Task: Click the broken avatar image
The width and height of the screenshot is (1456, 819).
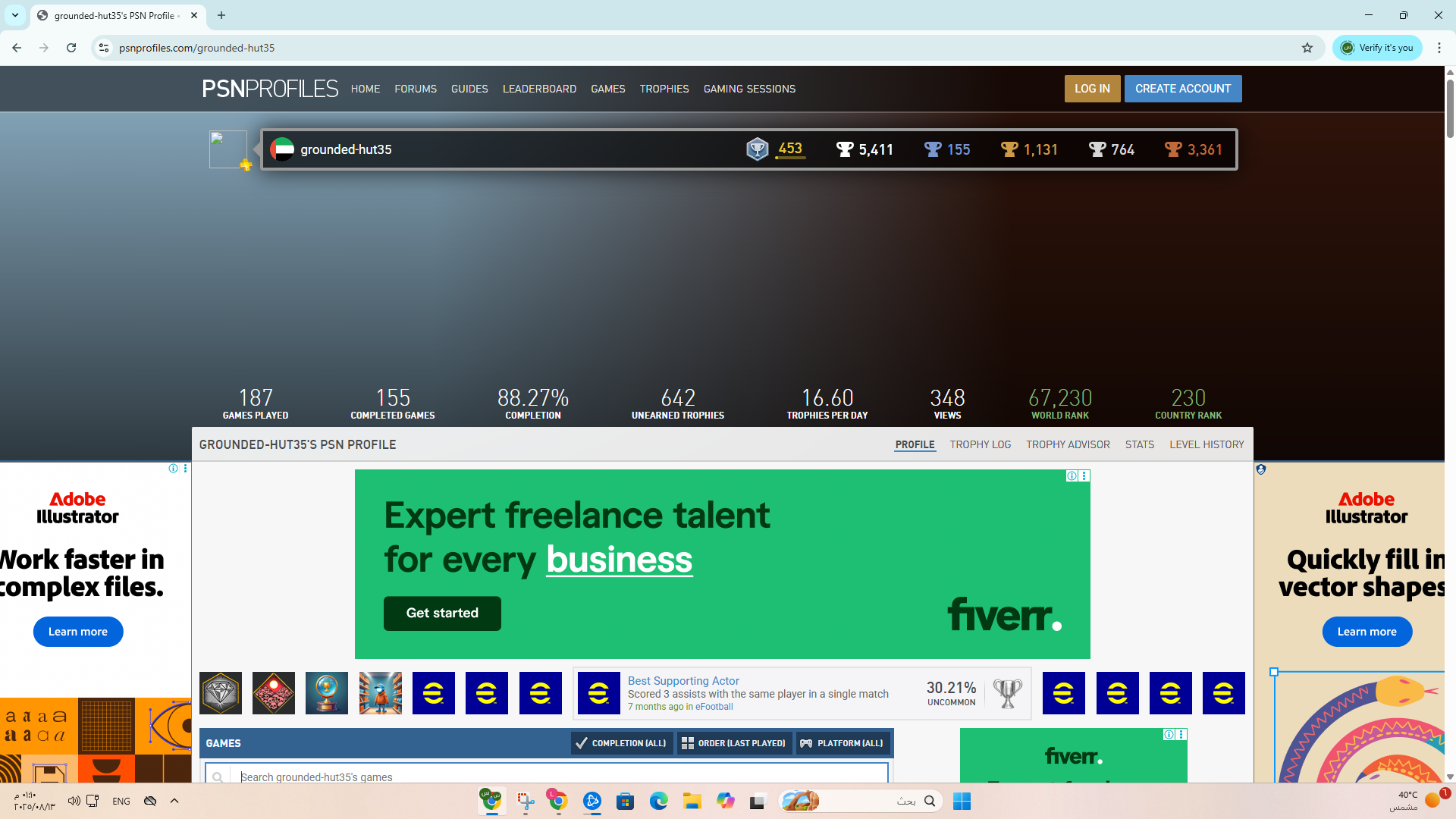Action: 227,149
